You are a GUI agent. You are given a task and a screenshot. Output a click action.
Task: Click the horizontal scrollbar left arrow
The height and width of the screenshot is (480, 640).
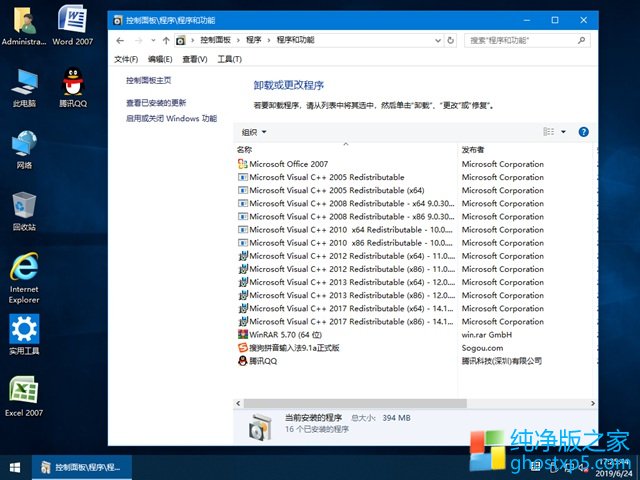click(238, 403)
